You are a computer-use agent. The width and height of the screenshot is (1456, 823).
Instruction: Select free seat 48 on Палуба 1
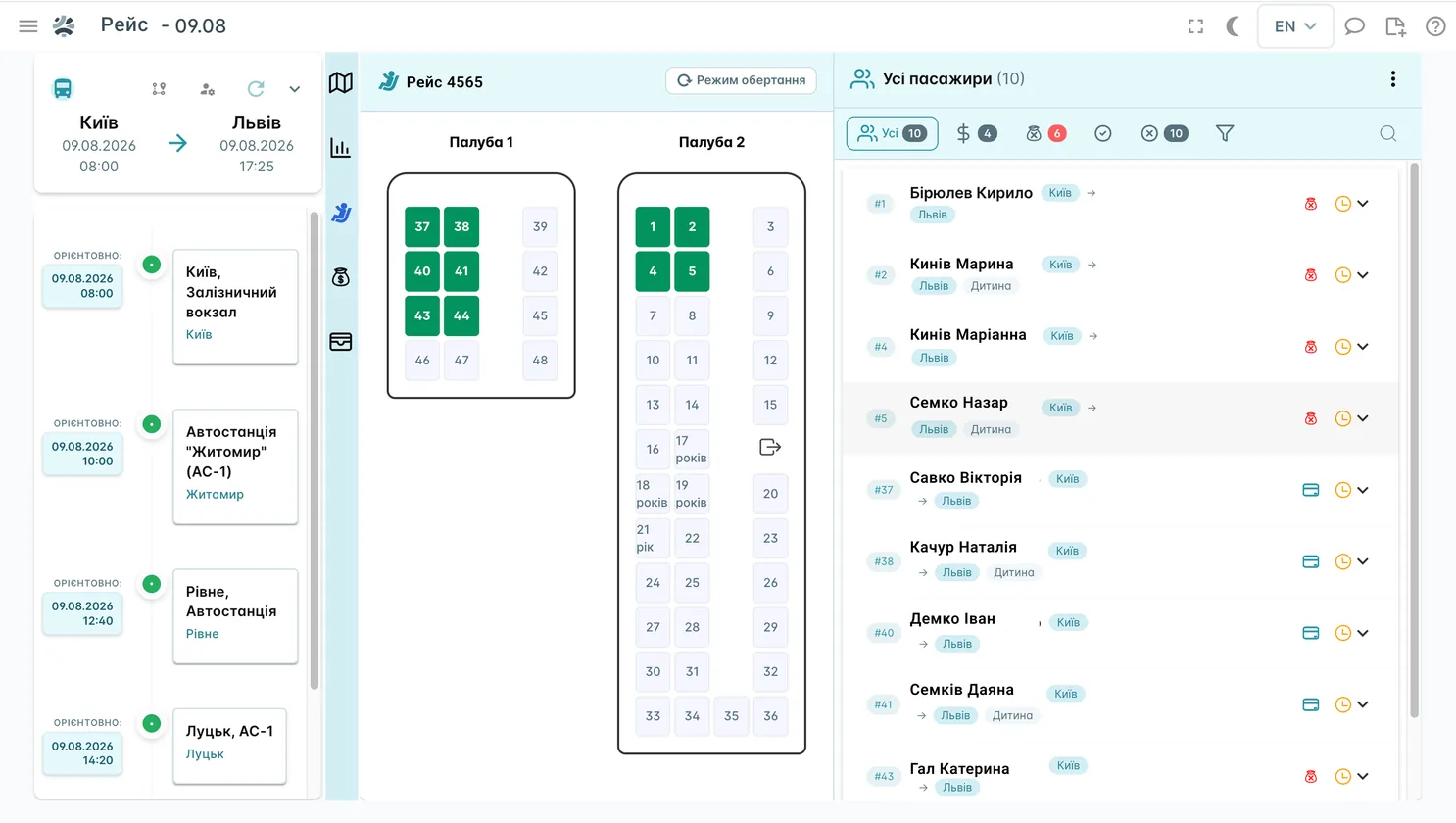click(x=540, y=360)
